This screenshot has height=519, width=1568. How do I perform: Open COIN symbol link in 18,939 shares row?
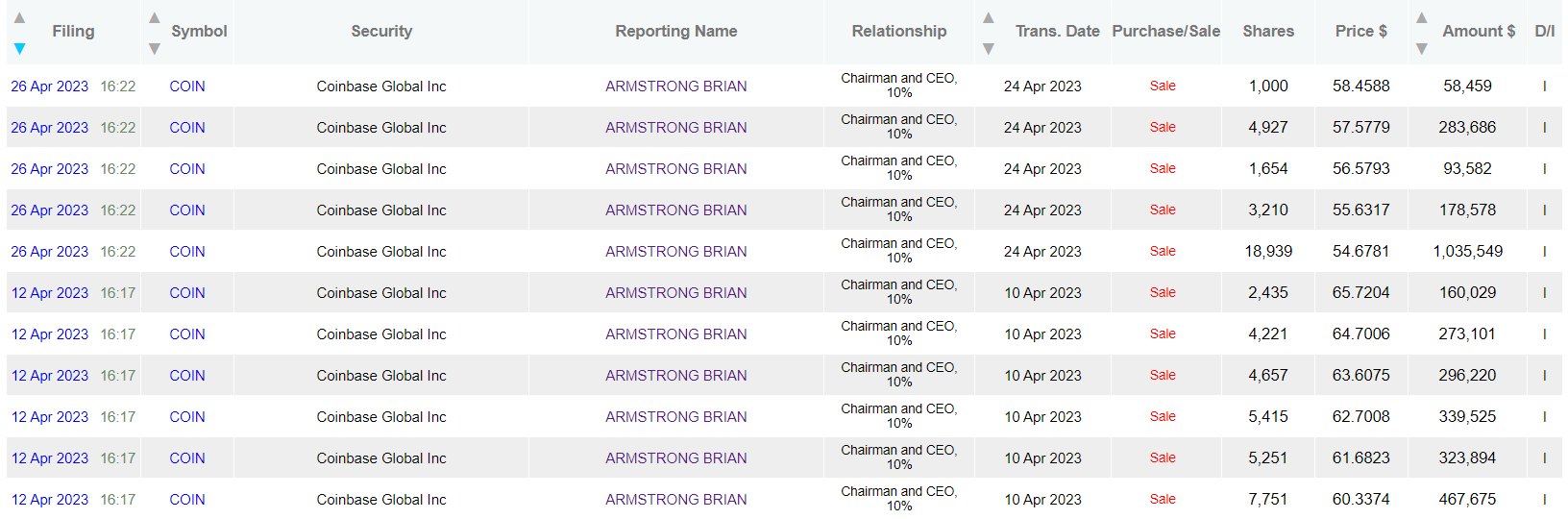187,252
